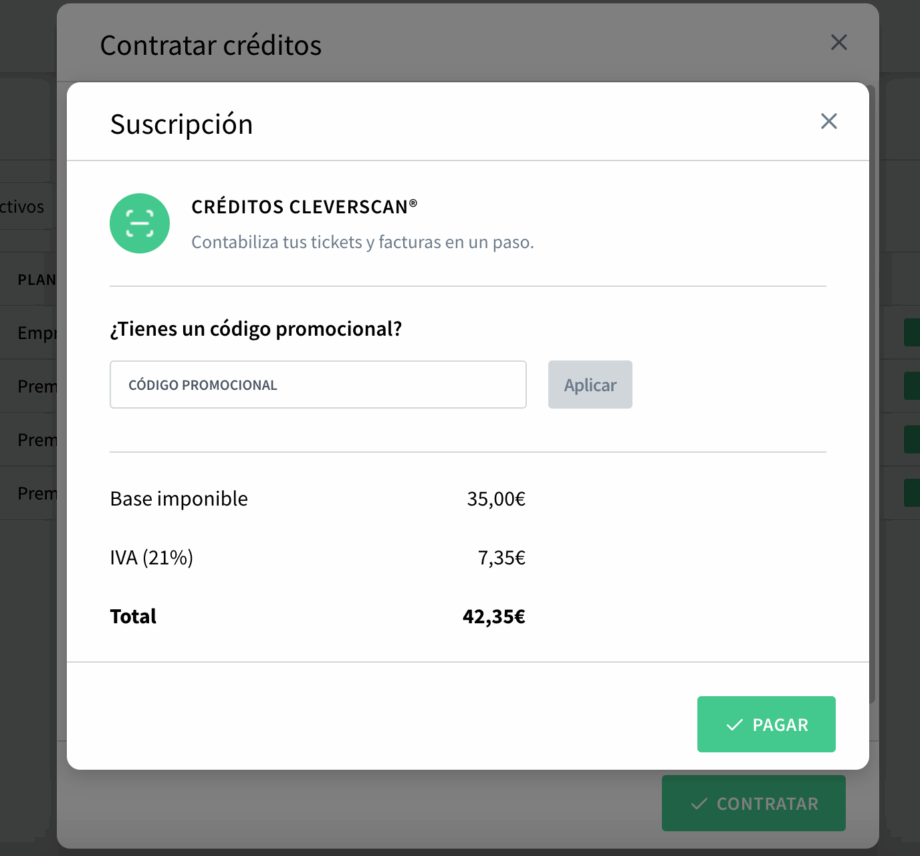Image resolution: width=920 pixels, height=856 pixels.
Task: Click the Base imponible amount 35,00€
Action: tap(496, 499)
